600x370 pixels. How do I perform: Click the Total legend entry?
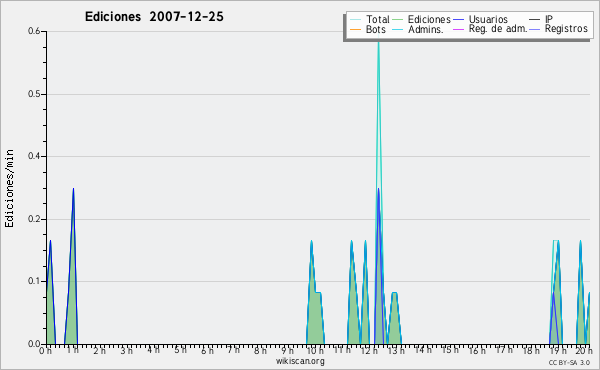[370, 19]
